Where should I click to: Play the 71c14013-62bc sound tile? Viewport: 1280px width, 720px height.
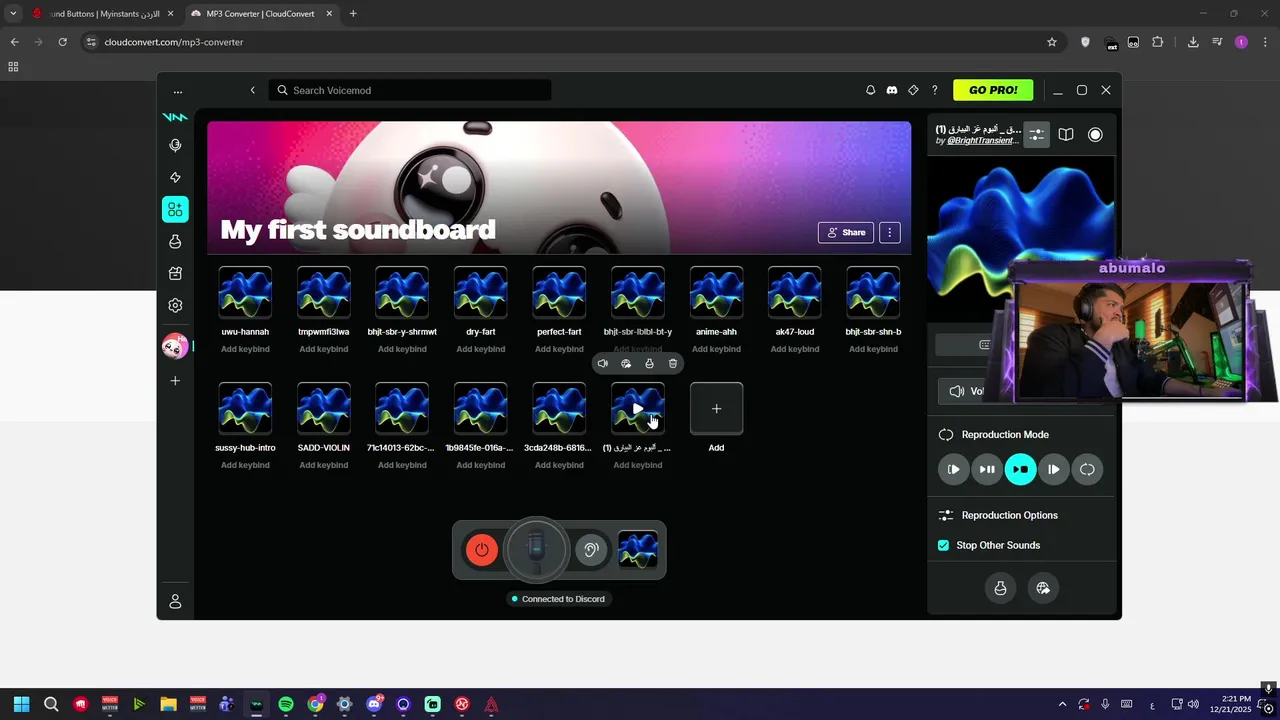[x=402, y=408]
